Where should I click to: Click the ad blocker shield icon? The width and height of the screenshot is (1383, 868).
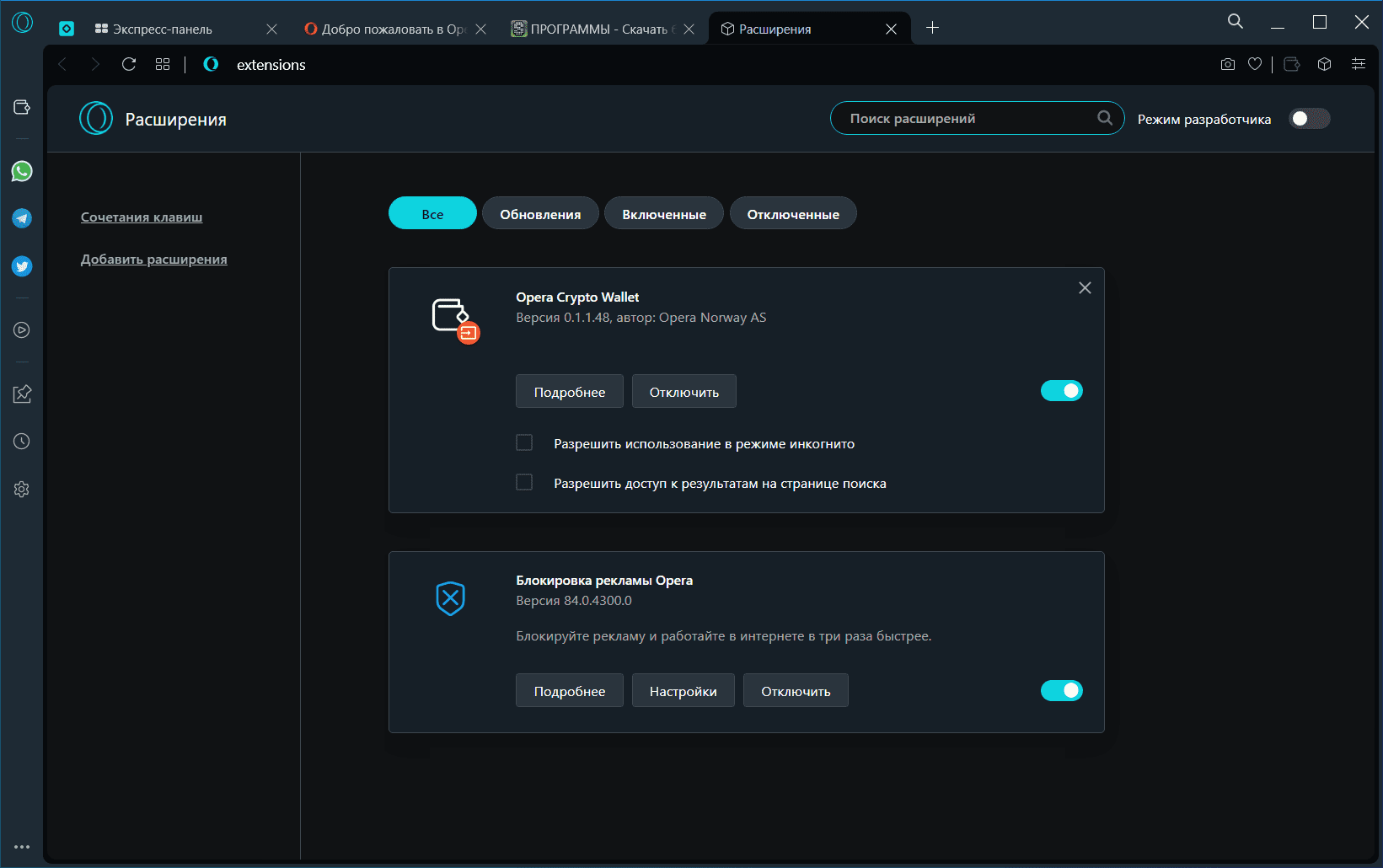coord(451,598)
